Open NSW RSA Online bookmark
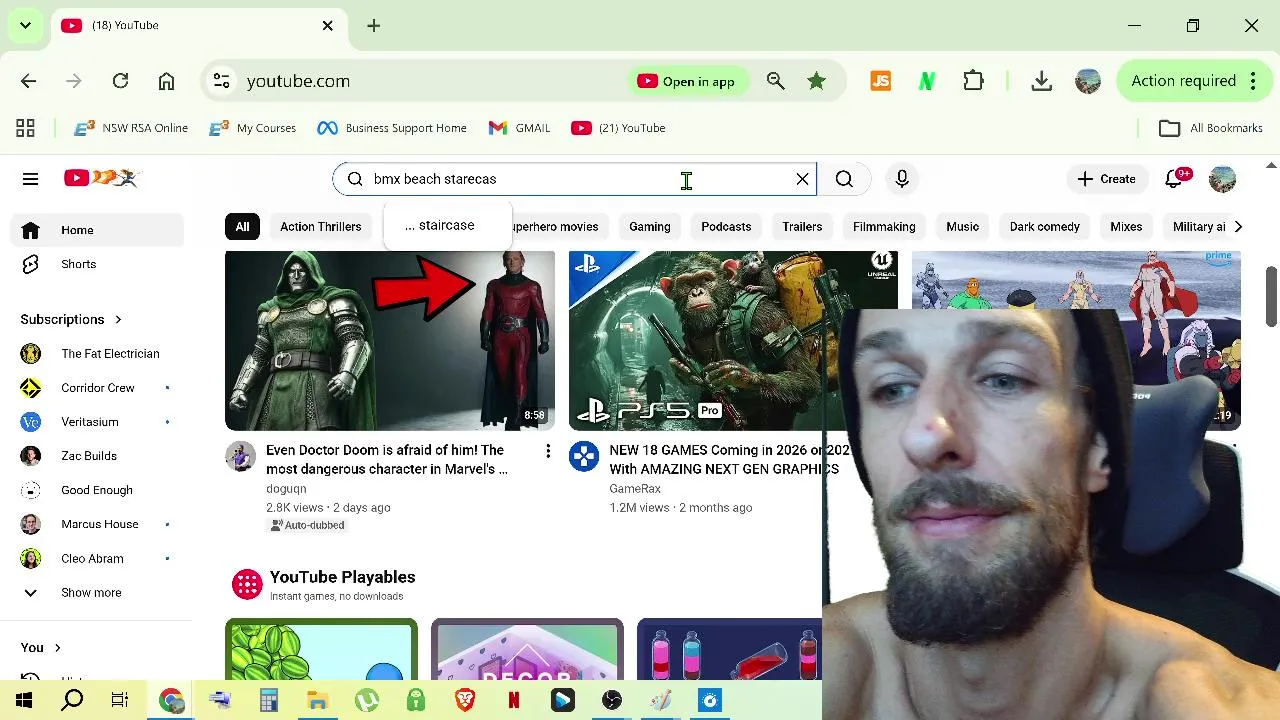The height and width of the screenshot is (720, 1280). pos(131,128)
